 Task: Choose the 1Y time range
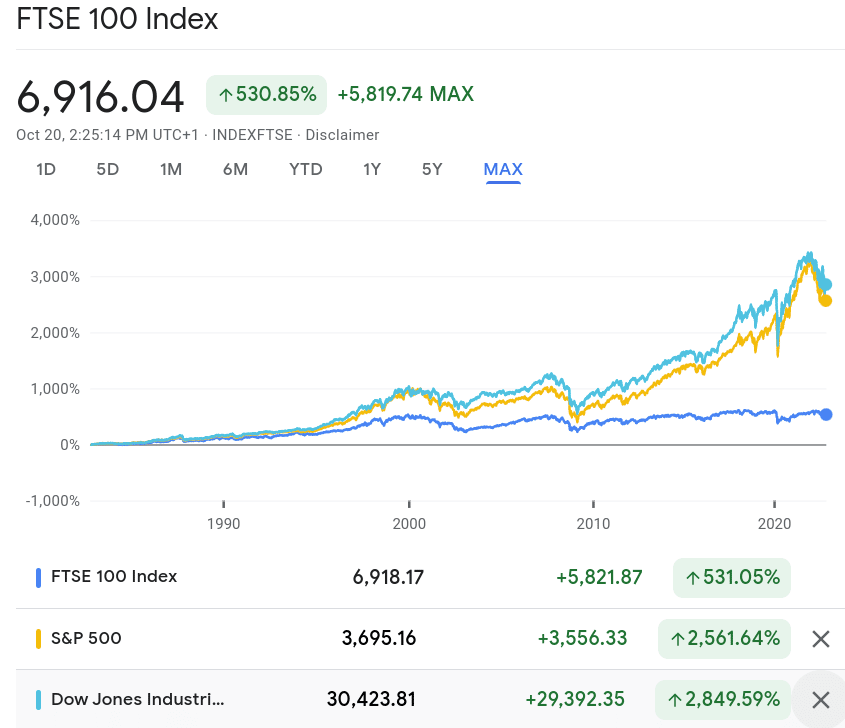pyautogui.click(x=372, y=169)
